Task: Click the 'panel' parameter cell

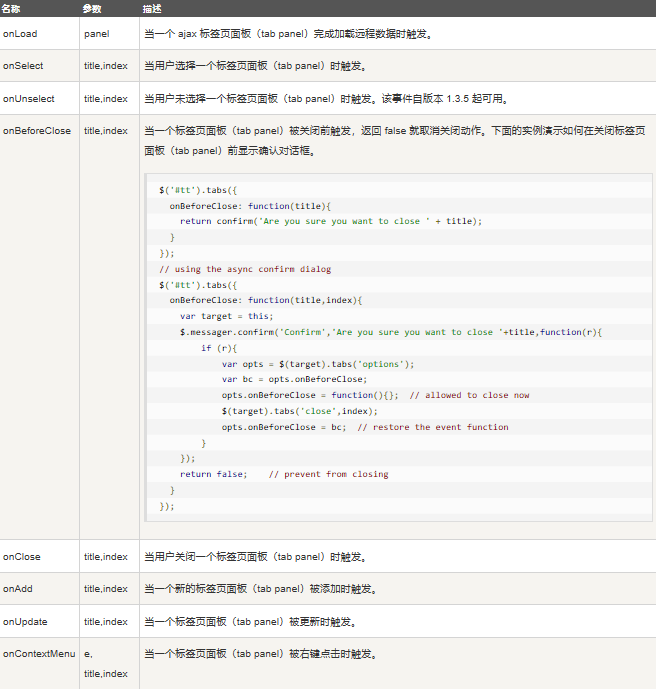Action: 97,34
